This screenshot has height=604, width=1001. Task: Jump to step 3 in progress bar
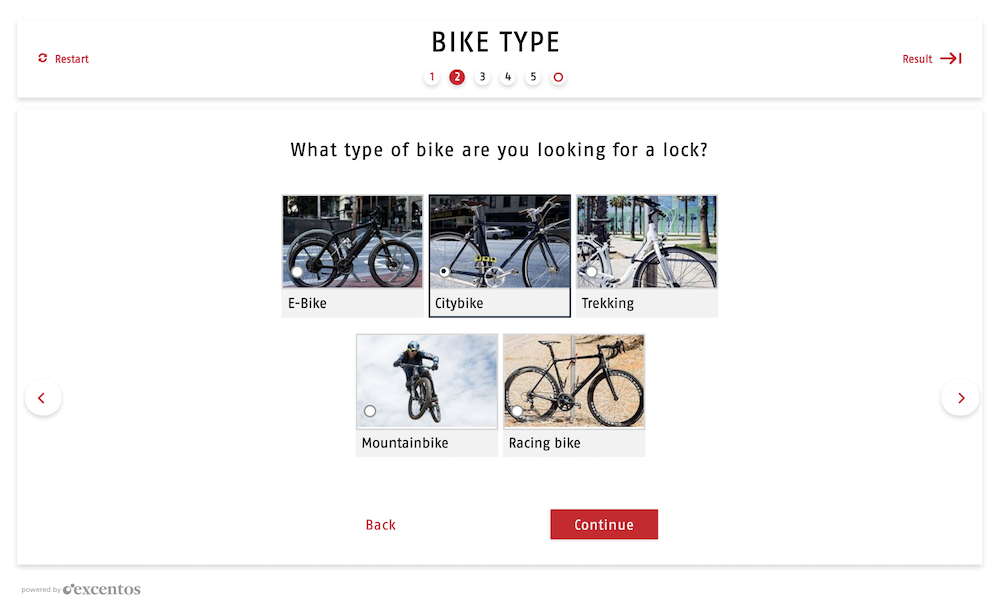tap(483, 77)
